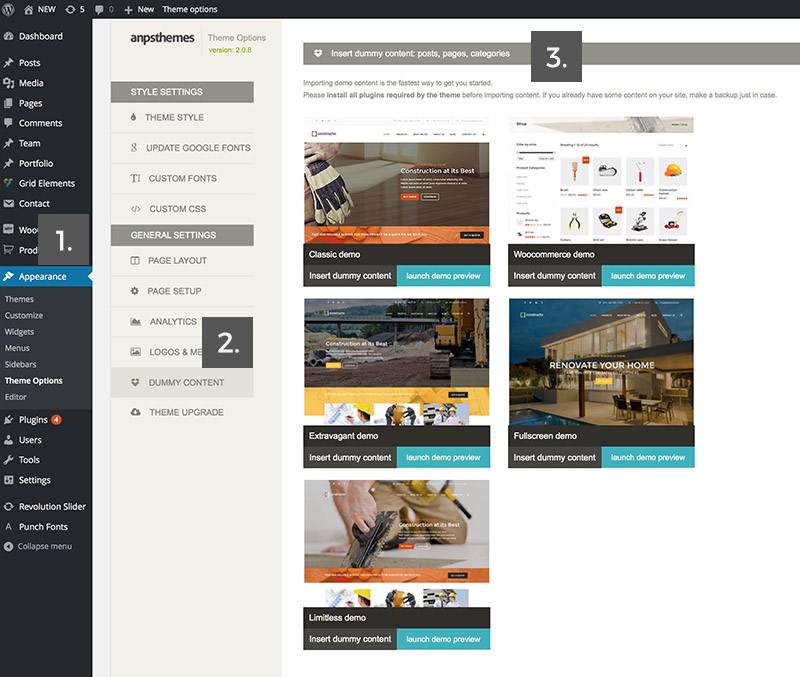Open Widgets submenu link
Screen dimensions: 800x677
(19, 332)
